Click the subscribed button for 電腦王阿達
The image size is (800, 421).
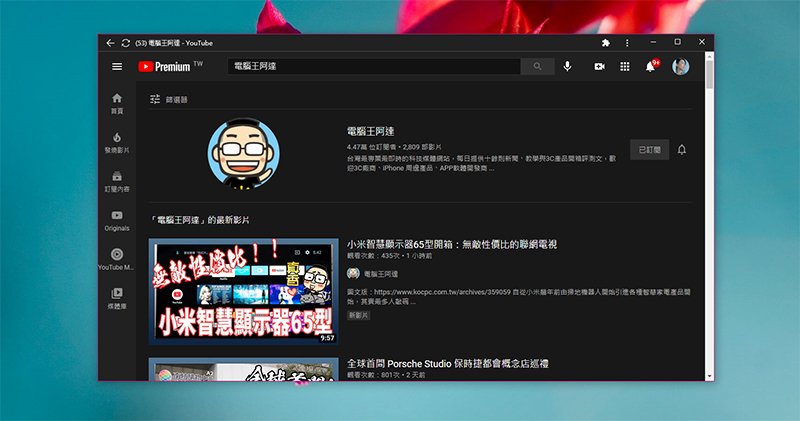click(649, 150)
